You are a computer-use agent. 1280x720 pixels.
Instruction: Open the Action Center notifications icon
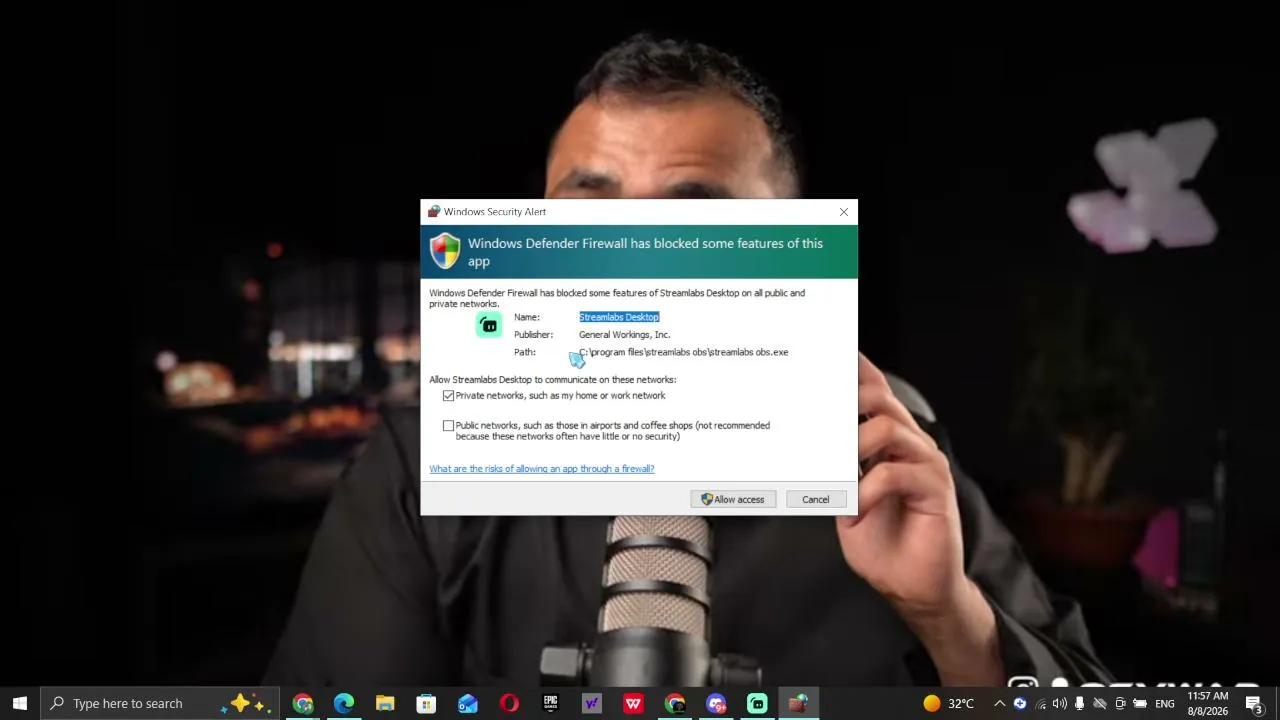pyautogui.click(x=1255, y=703)
